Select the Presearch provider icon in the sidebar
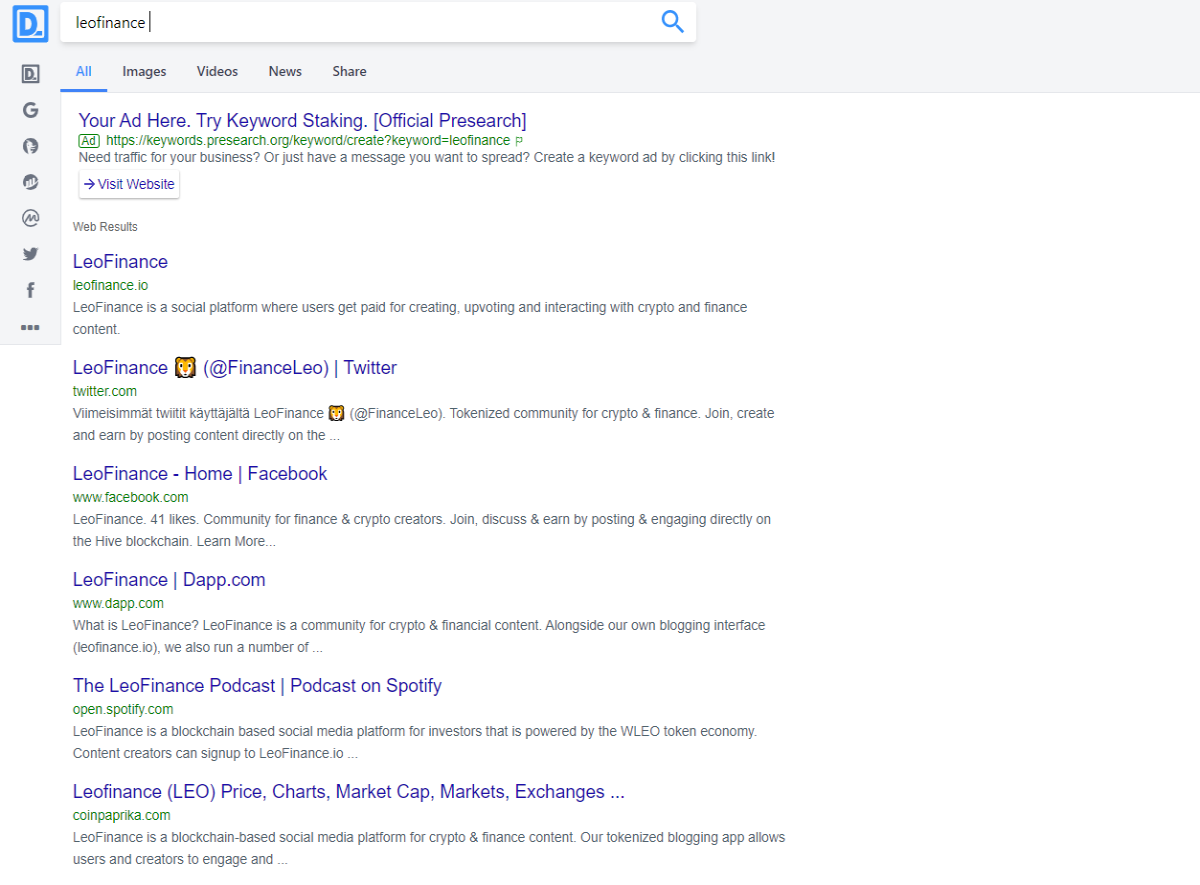 (30, 74)
